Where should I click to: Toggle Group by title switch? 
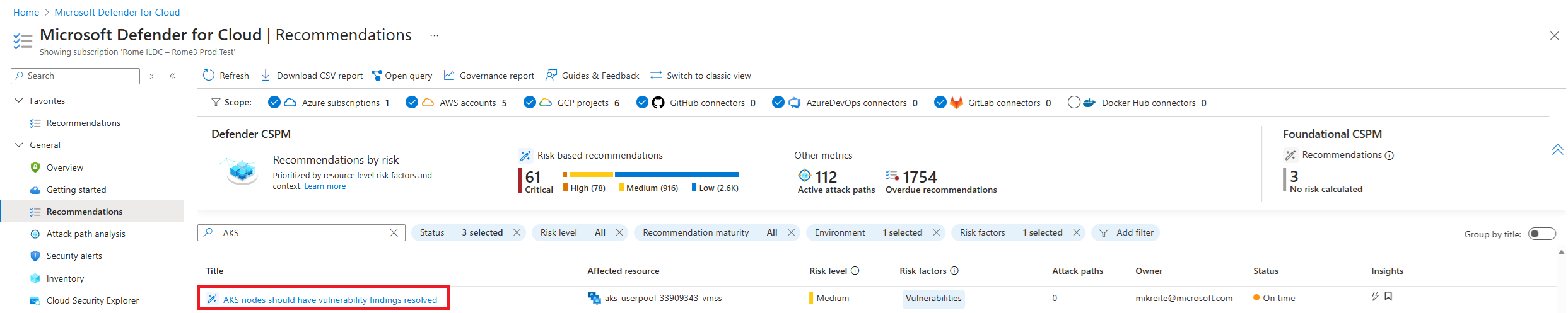(1542, 234)
